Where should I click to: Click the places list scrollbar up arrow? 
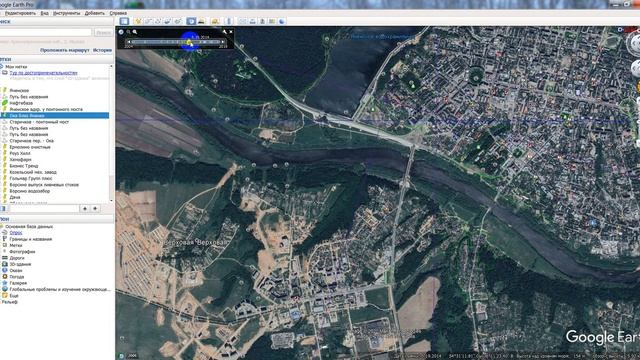pos(111,66)
